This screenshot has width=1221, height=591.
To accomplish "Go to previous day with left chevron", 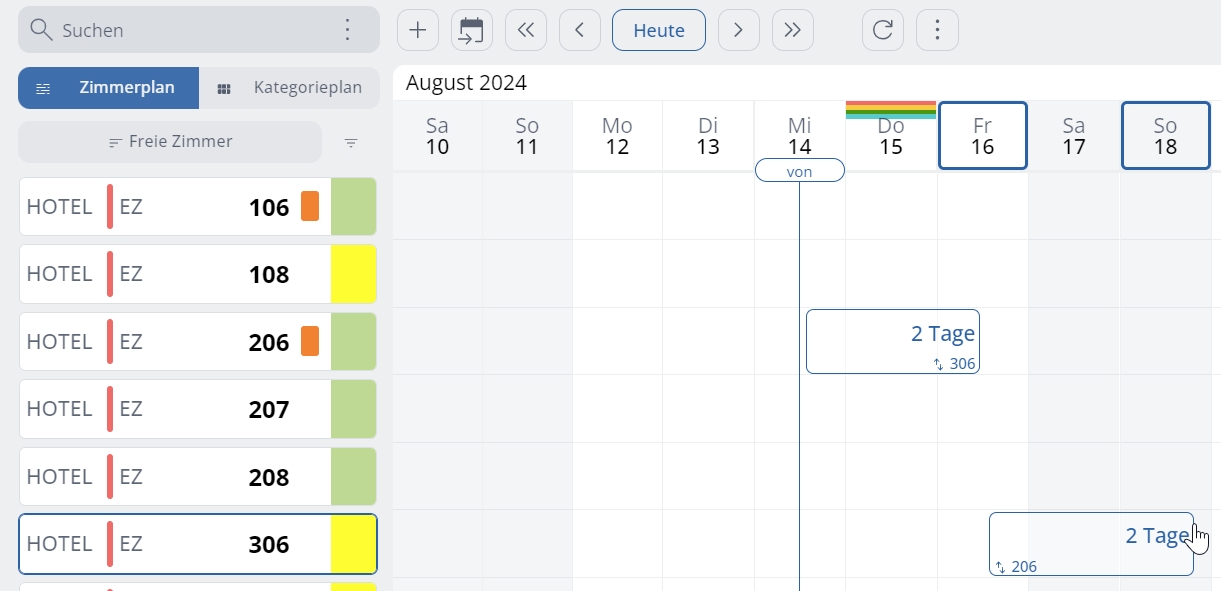I will pyautogui.click(x=580, y=30).
